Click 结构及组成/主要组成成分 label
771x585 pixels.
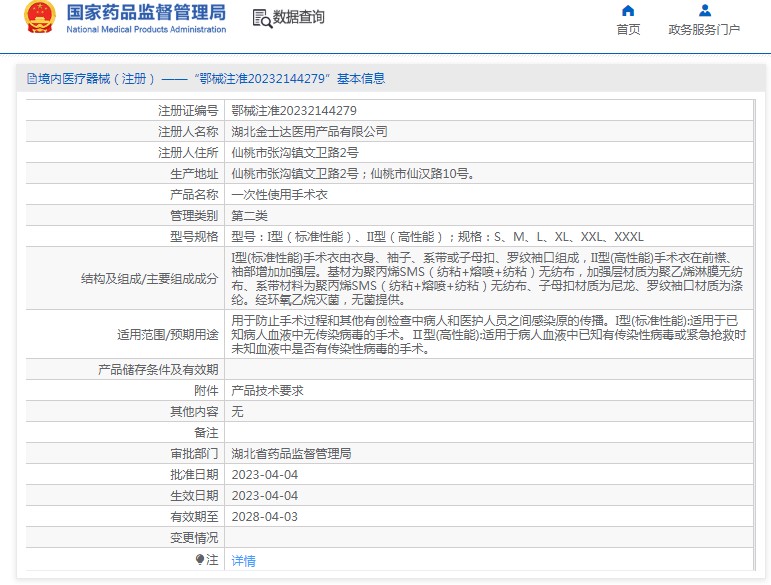click(149, 279)
